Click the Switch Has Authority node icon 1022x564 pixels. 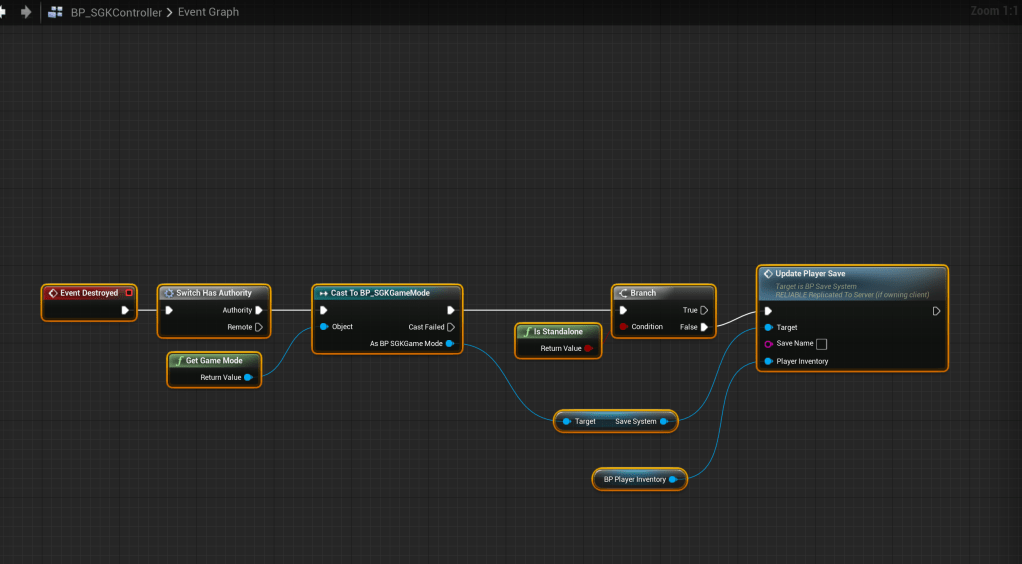[168, 293]
